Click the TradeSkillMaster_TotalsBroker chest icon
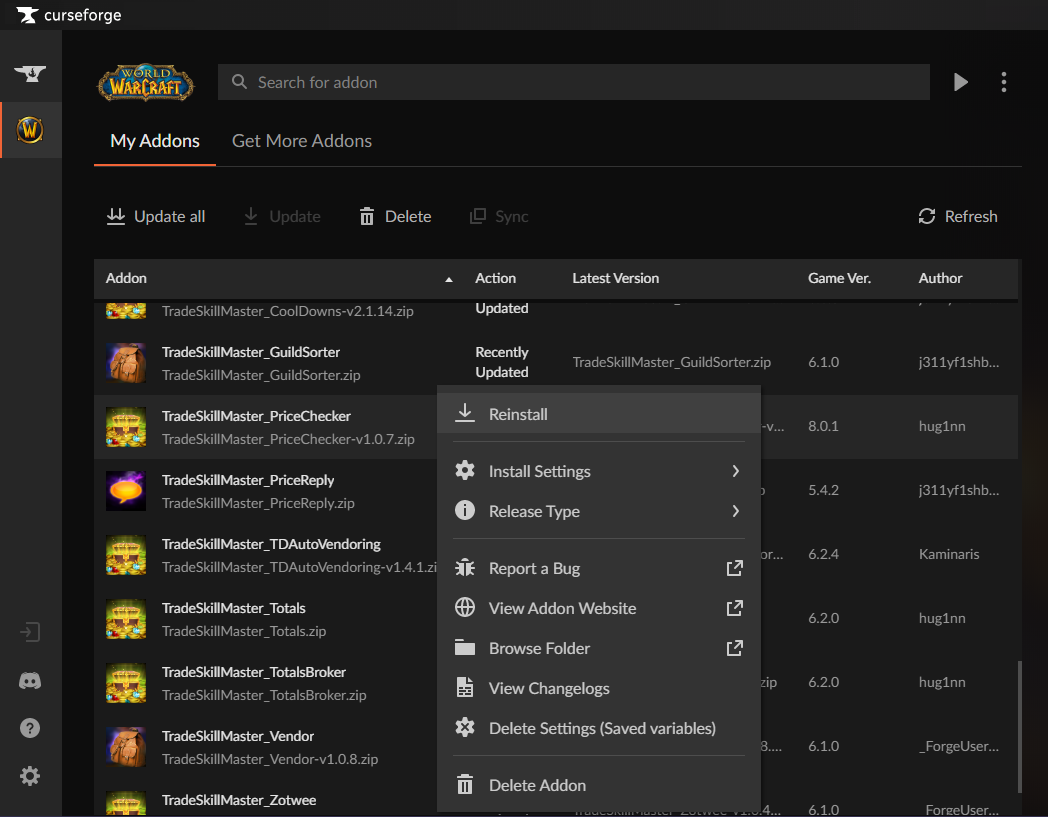Screen dimensions: 1048x818 pos(126,684)
